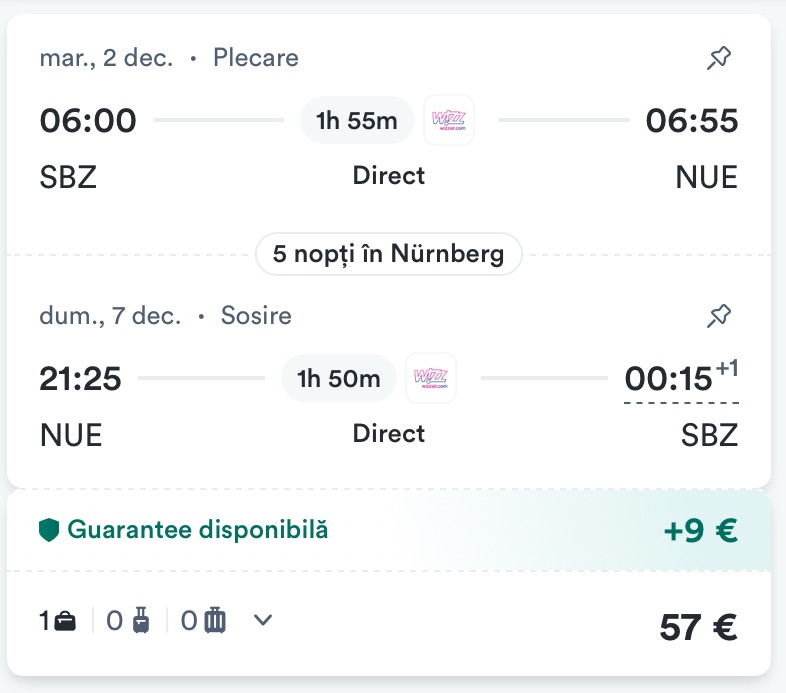The width and height of the screenshot is (786, 693).
Task: Click the Guarantee disponibilă label
Action: point(197,529)
